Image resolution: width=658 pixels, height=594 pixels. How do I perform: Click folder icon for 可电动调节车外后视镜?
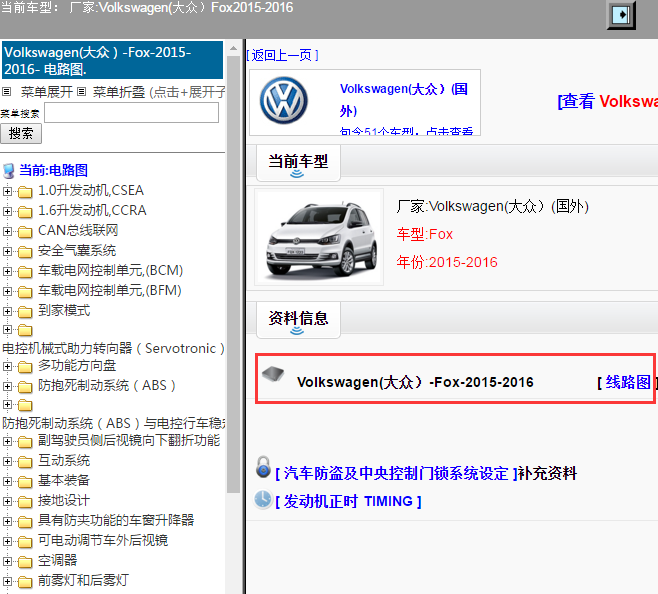(25, 542)
